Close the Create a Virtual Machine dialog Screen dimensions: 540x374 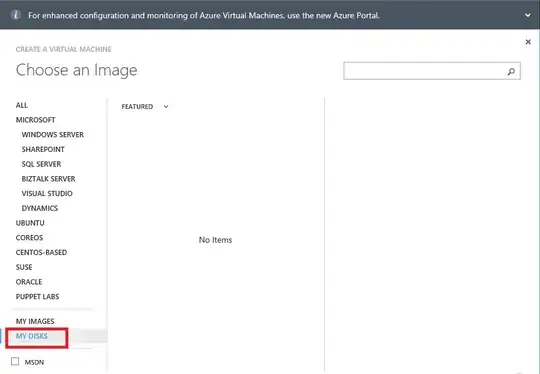point(528,42)
